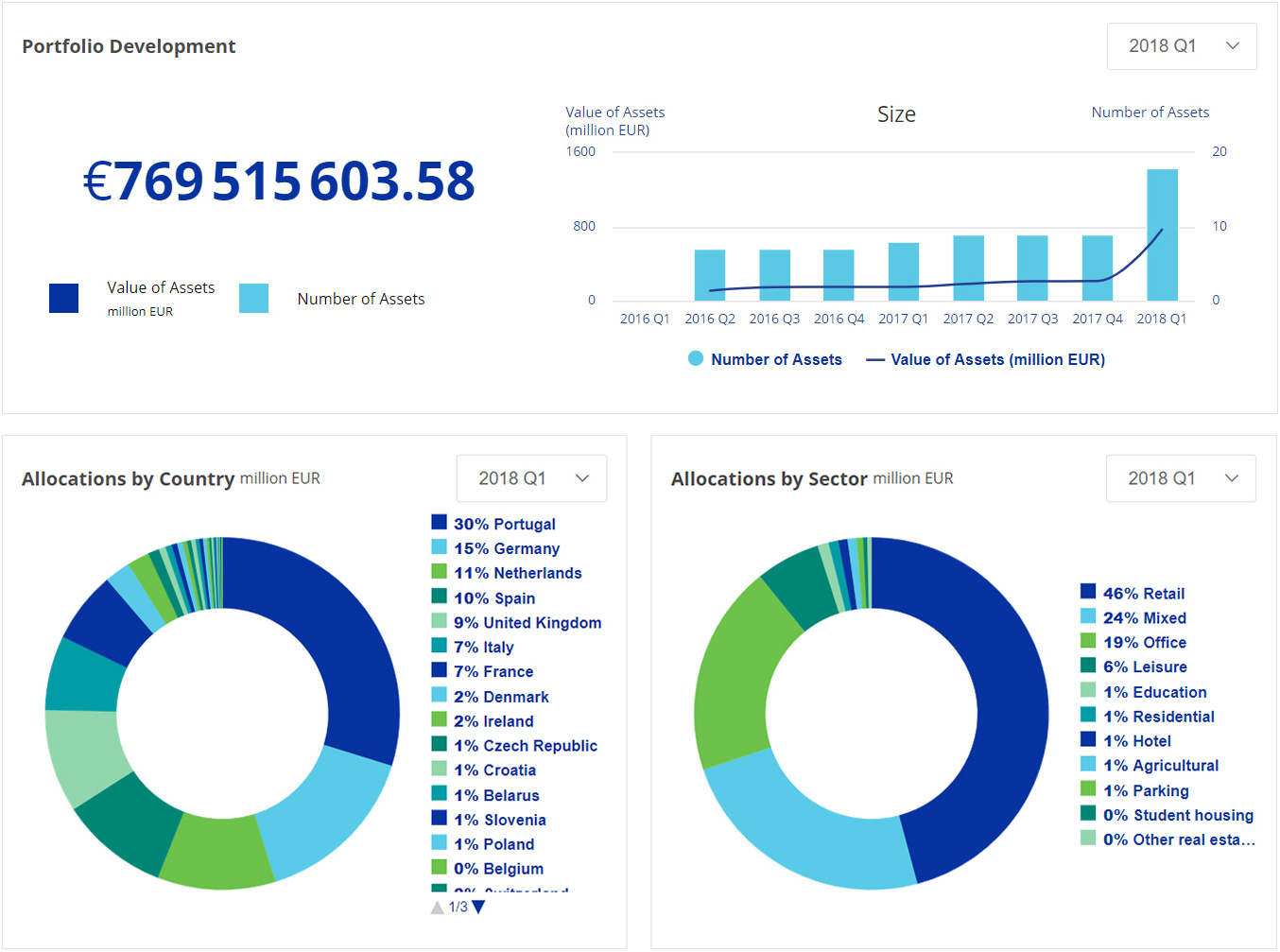Select 46% Retail legend entry
This screenshot has width=1280, height=952.
pyautogui.click(x=1133, y=593)
